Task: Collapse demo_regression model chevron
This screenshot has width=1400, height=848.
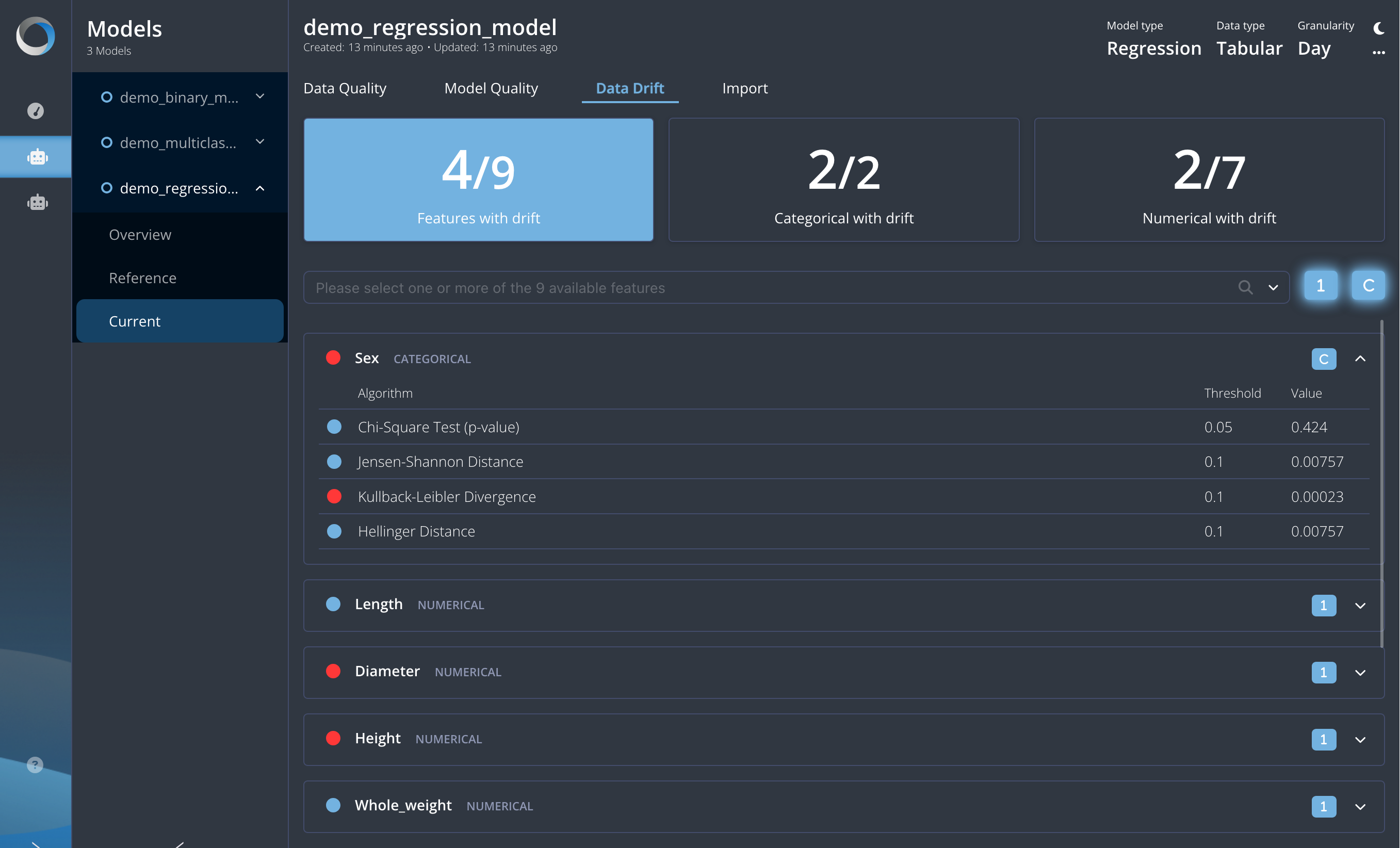Action: pyautogui.click(x=260, y=188)
